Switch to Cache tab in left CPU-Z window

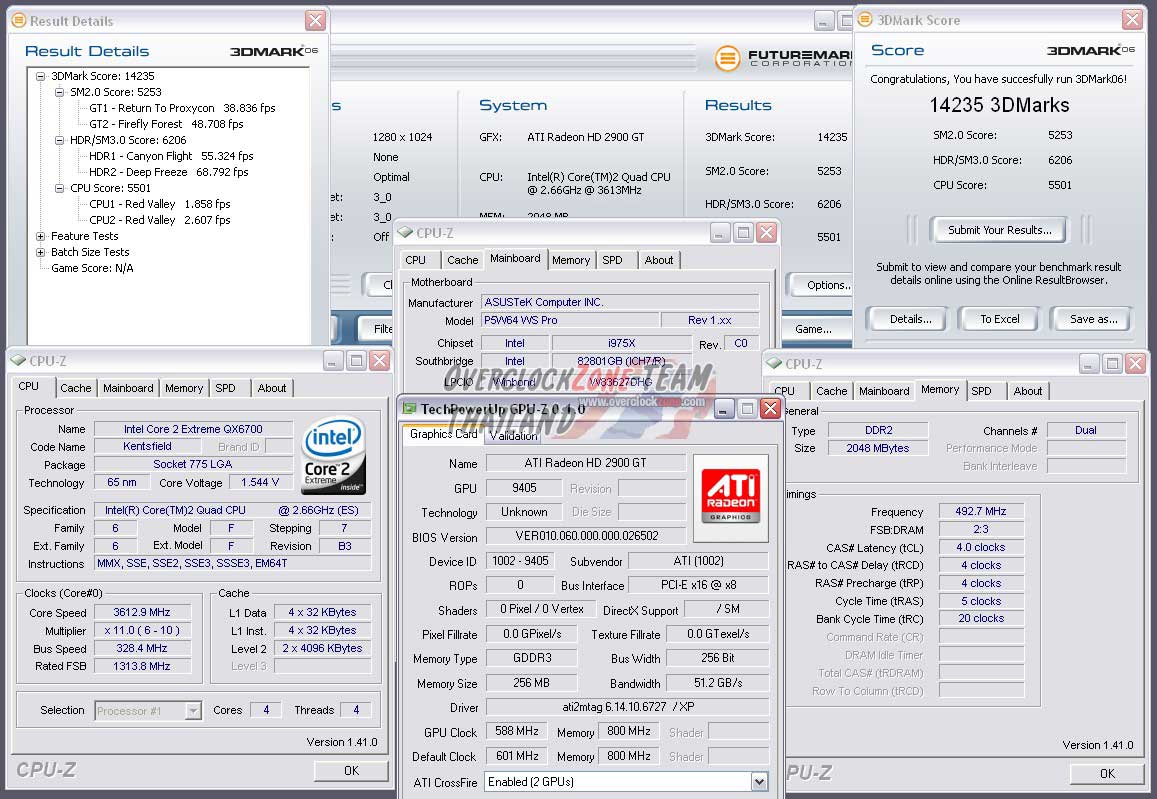coord(75,388)
